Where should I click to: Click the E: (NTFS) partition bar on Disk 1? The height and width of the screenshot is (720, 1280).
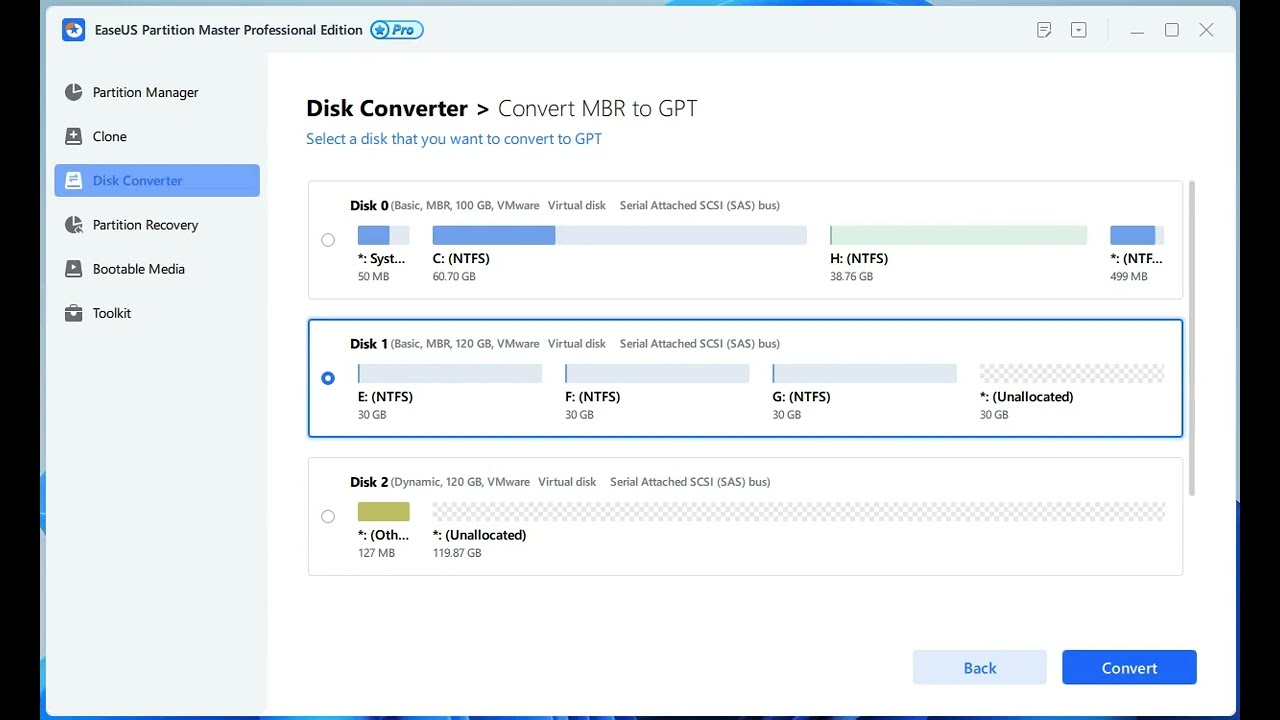pyautogui.click(x=450, y=373)
